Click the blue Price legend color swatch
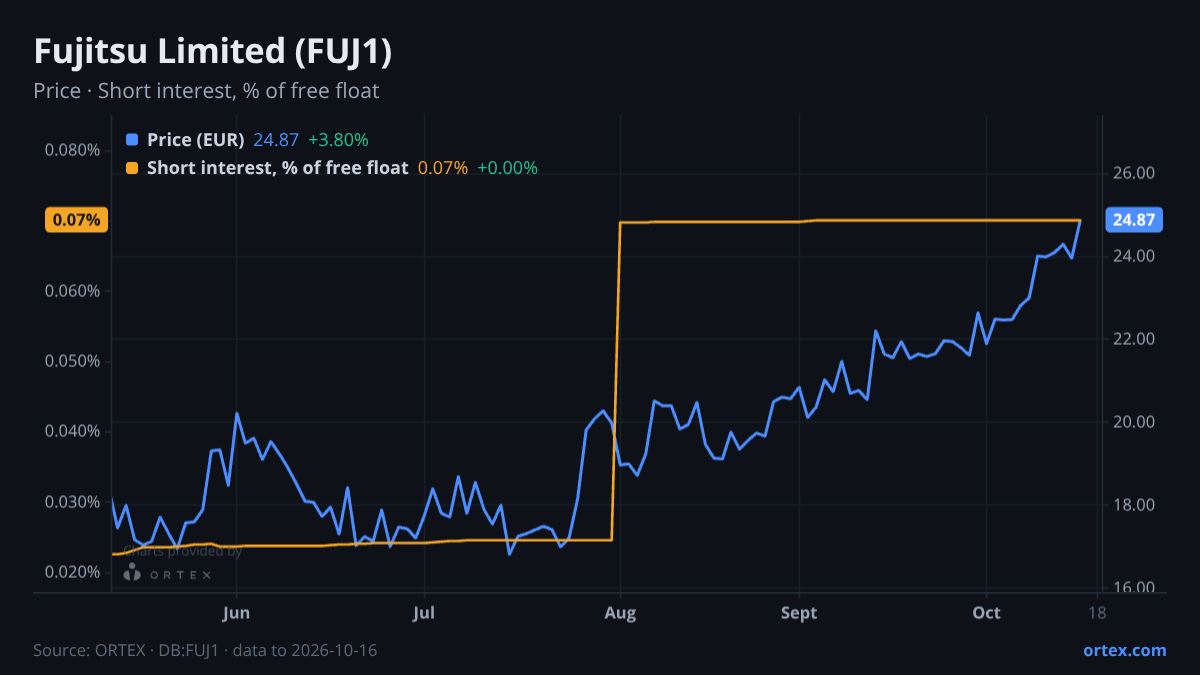Image resolution: width=1200 pixels, height=675 pixels. click(132, 140)
